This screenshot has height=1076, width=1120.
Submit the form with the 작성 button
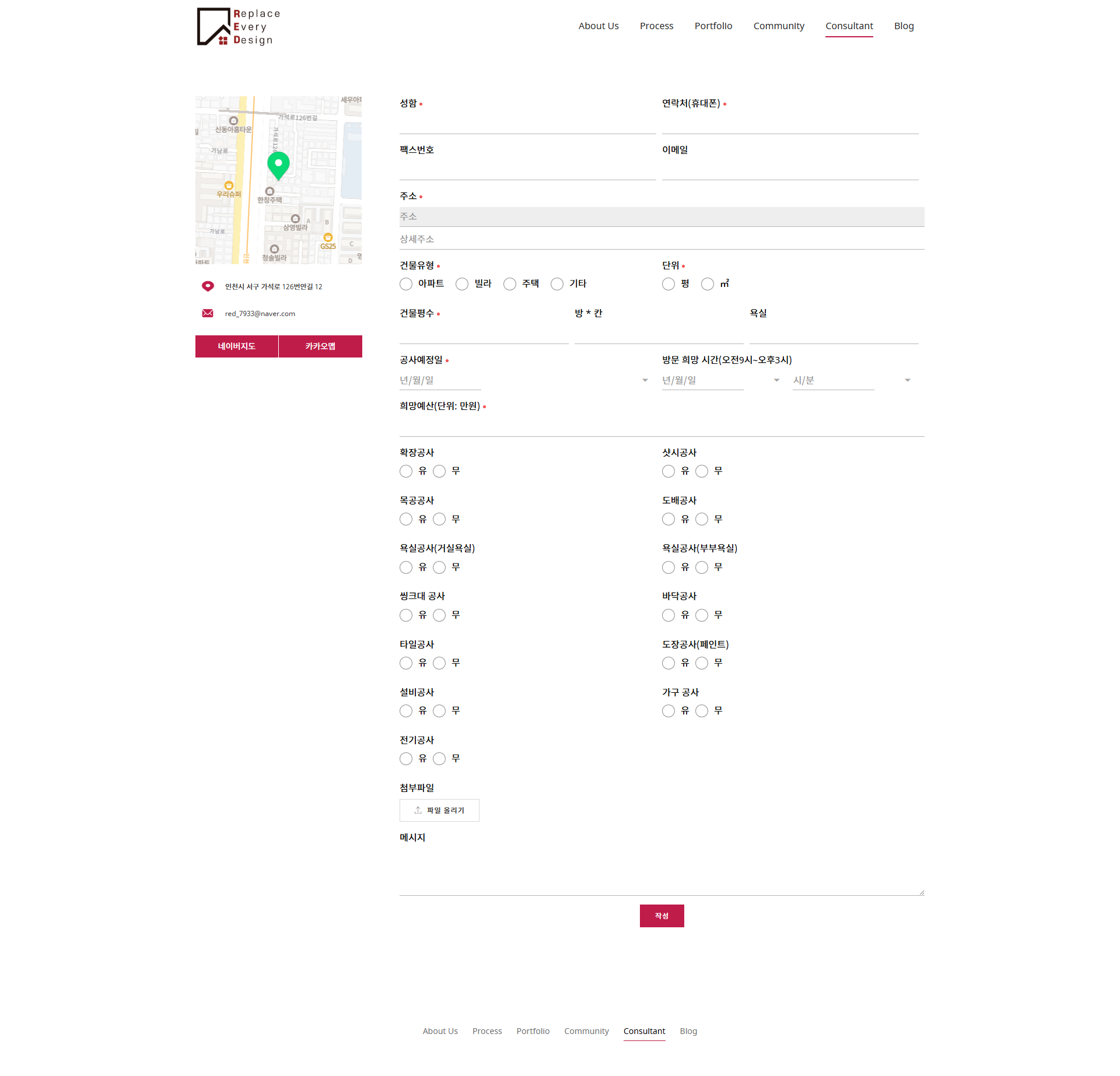(x=661, y=916)
